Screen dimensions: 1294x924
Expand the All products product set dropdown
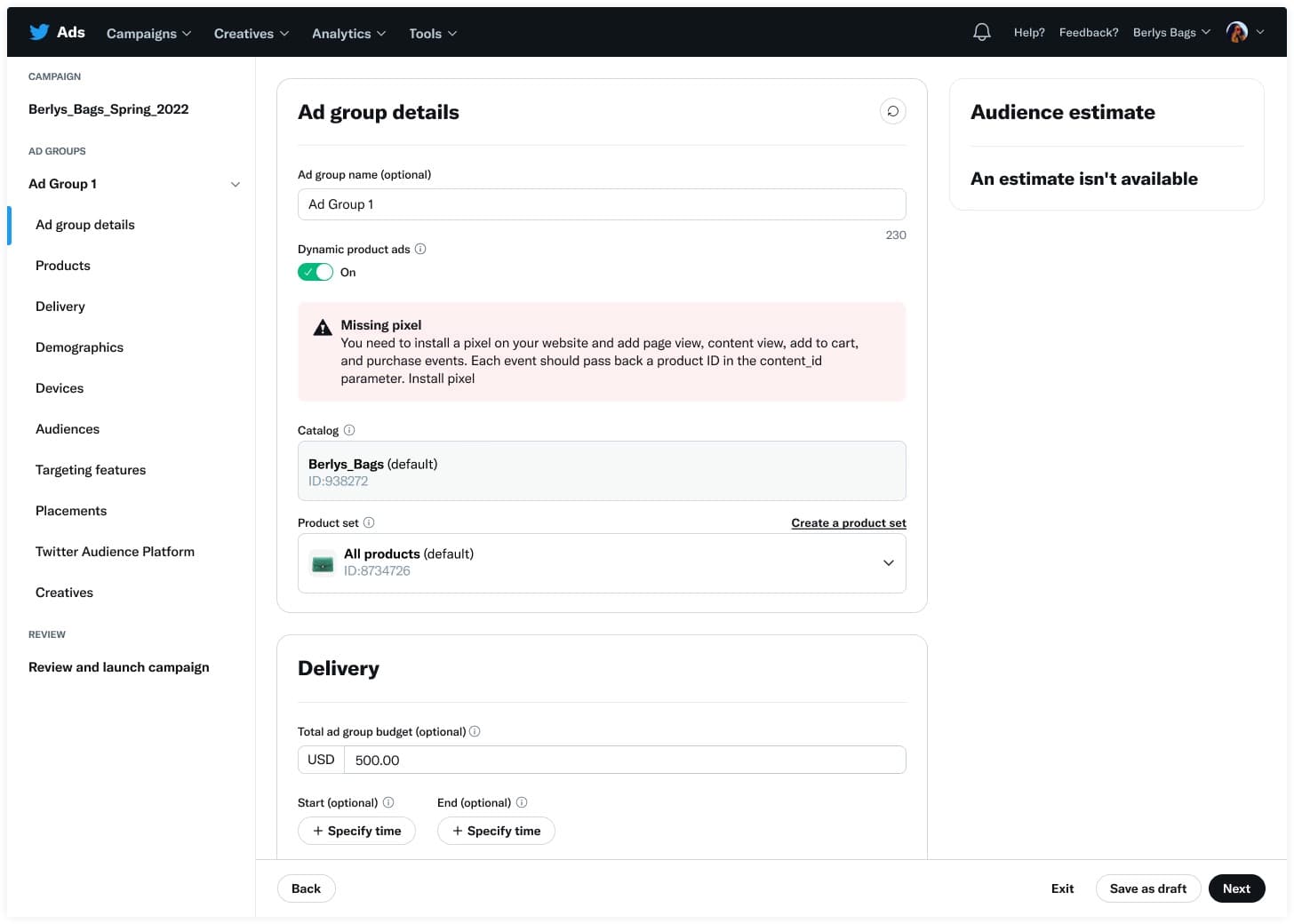coord(888,562)
